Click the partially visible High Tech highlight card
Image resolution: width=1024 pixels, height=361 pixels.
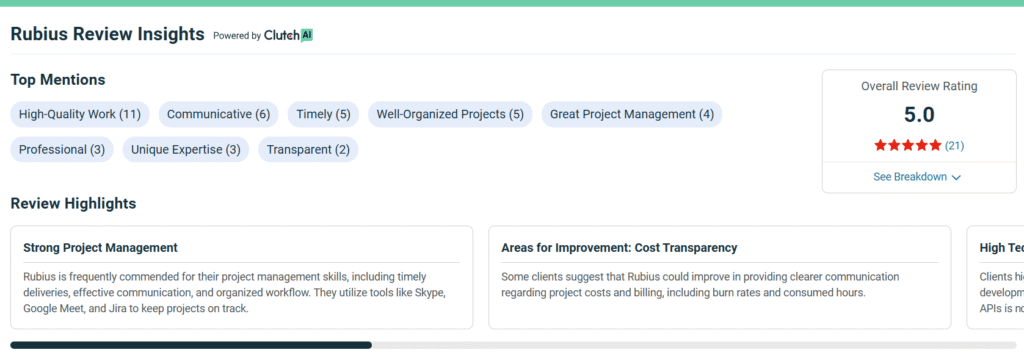995,277
